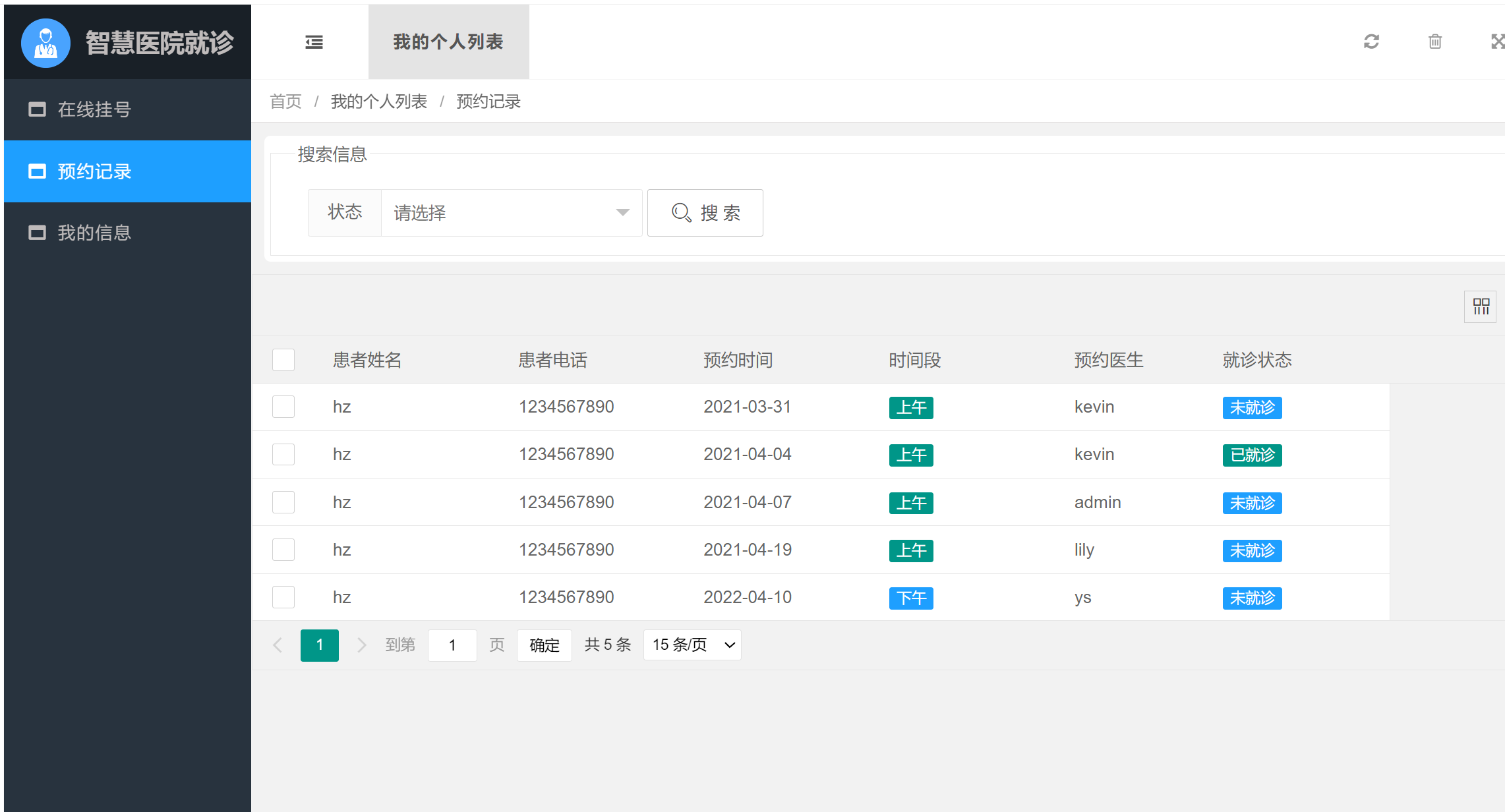Image resolution: width=1505 pixels, height=812 pixels.
Task: Open 预约记录 menu item
Action: point(127,171)
